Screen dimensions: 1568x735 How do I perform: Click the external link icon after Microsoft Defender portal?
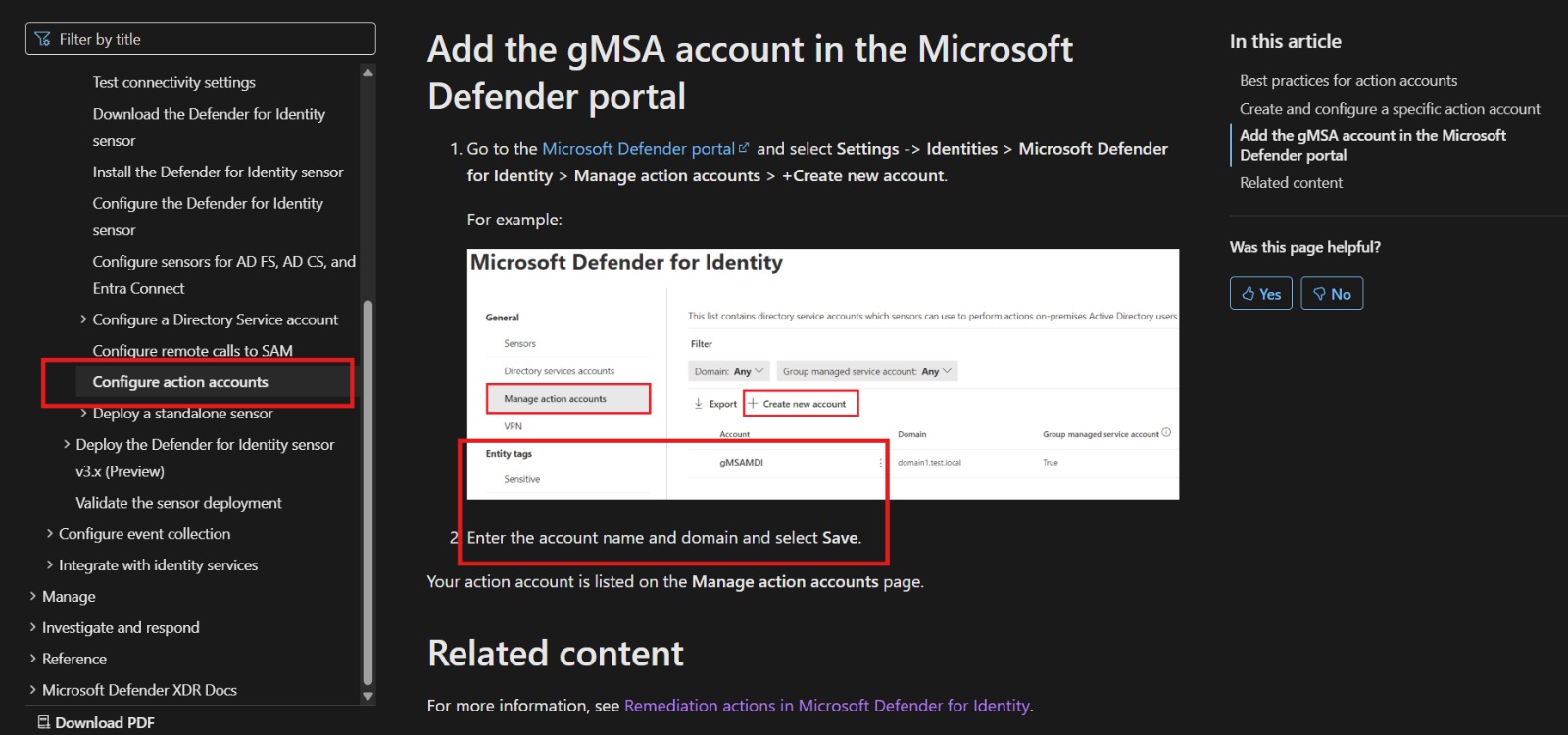[x=744, y=148]
